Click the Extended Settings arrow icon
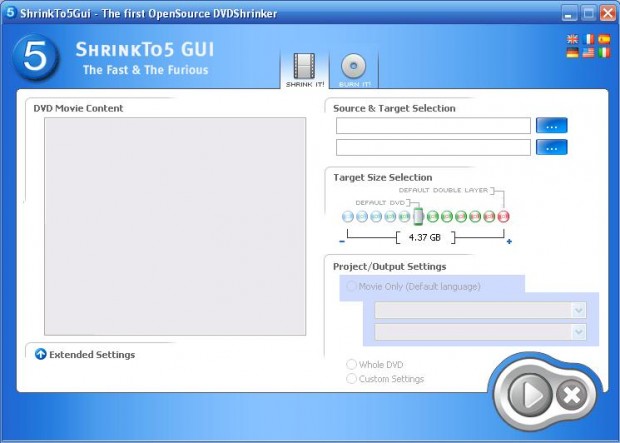Screen dimensions: 620x443 (x=40, y=354)
